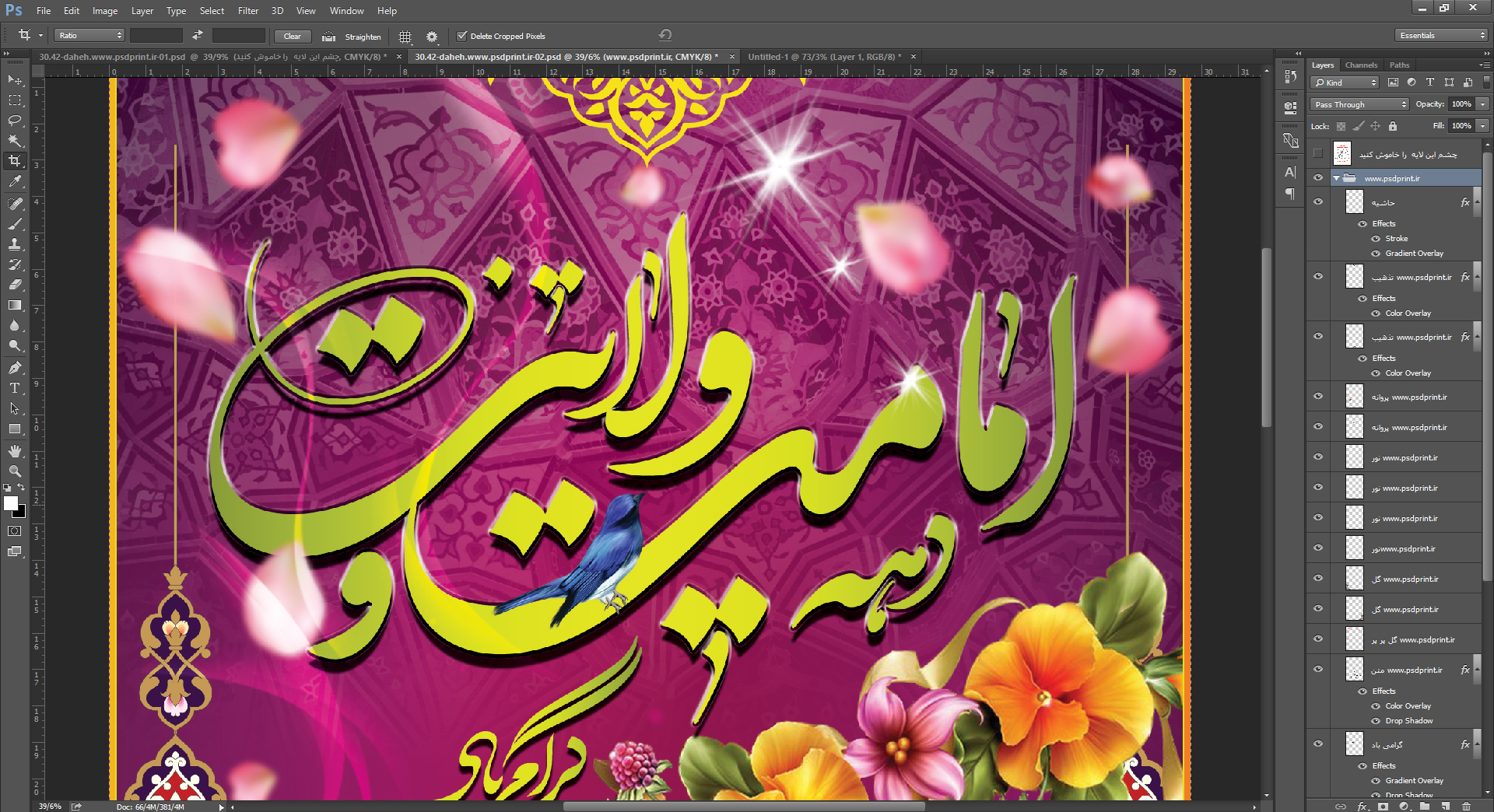Open the Essentials workspace dropdown

pyautogui.click(x=1441, y=35)
